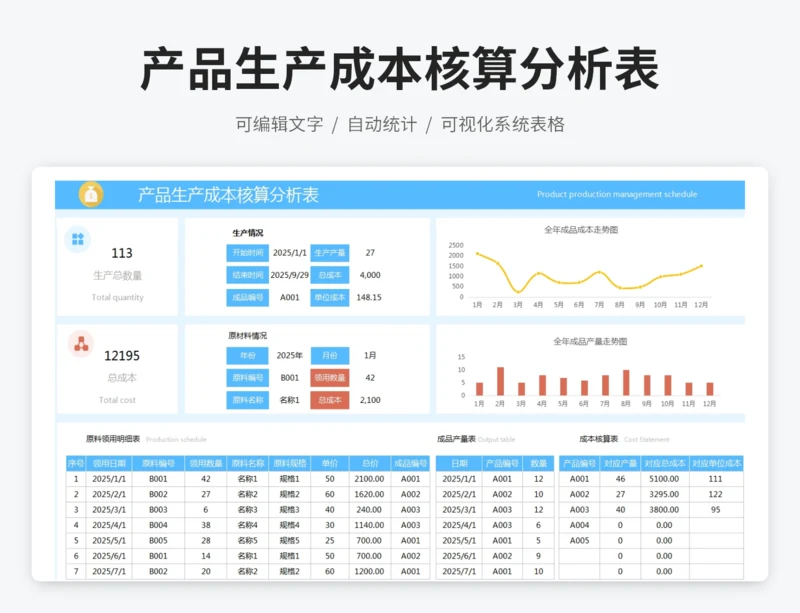Select the 开始时间 label cell

(247, 253)
